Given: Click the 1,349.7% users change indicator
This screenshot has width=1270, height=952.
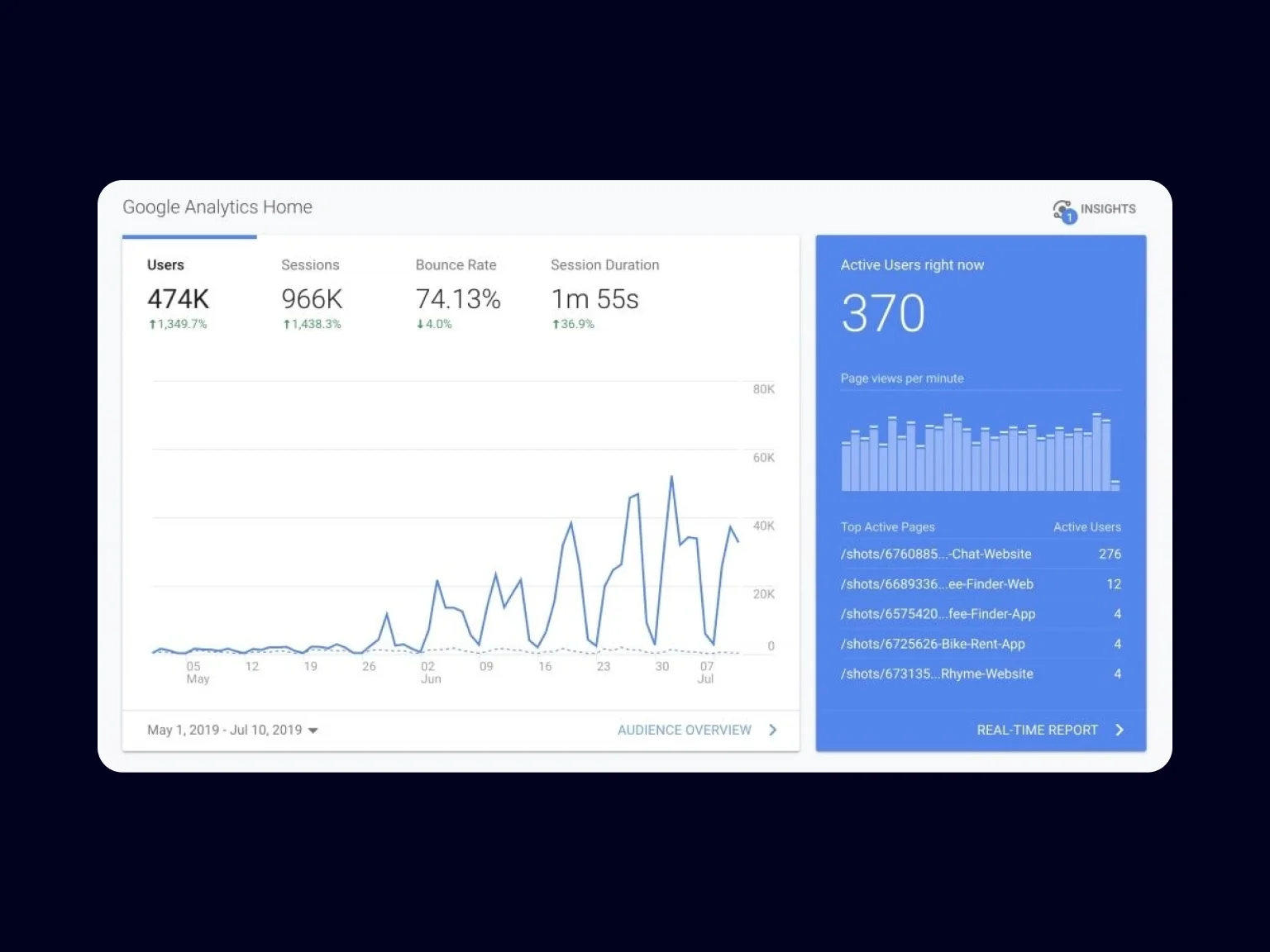Looking at the screenshot, I should pyautogui.click(x=178, y=324).
